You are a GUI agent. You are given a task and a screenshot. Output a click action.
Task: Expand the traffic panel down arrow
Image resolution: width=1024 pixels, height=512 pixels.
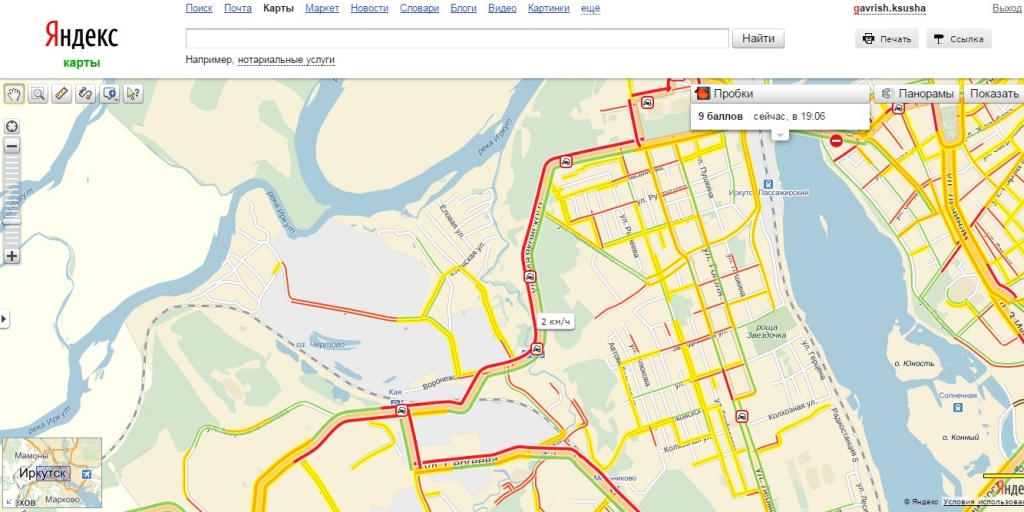pyautogui.click(x=780, y=135)
